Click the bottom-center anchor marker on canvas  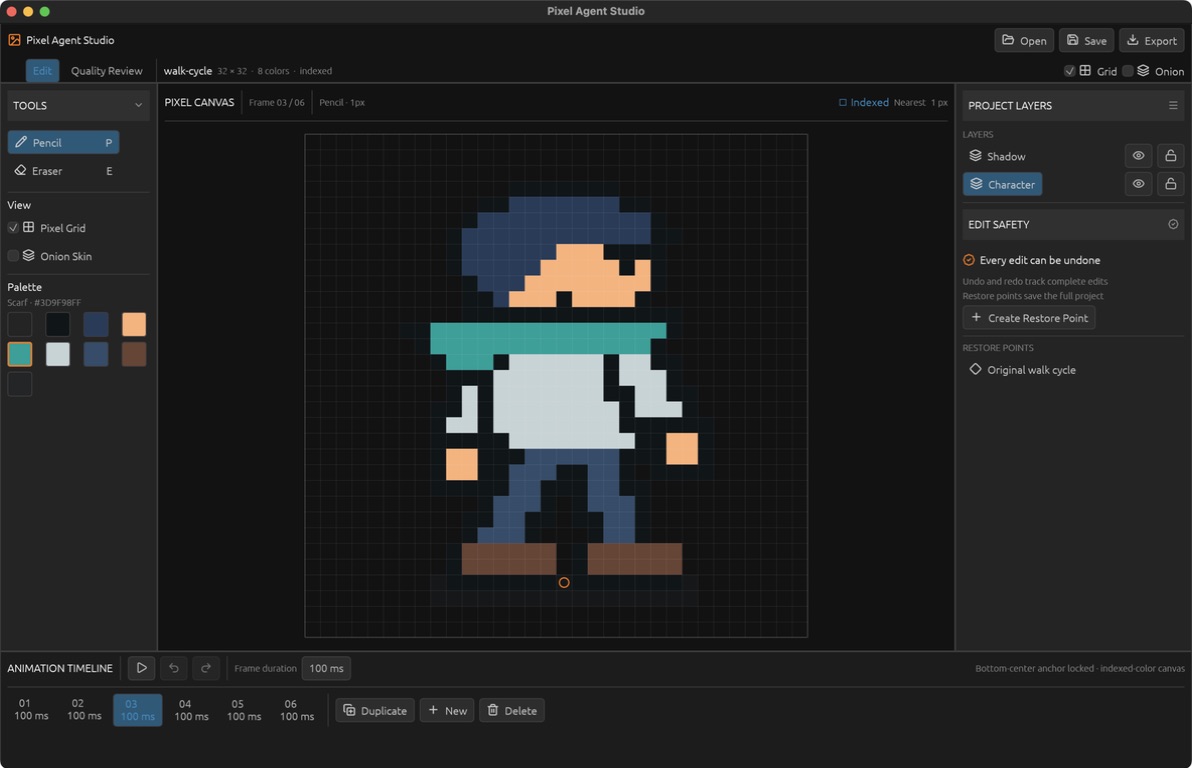point(564,582)
